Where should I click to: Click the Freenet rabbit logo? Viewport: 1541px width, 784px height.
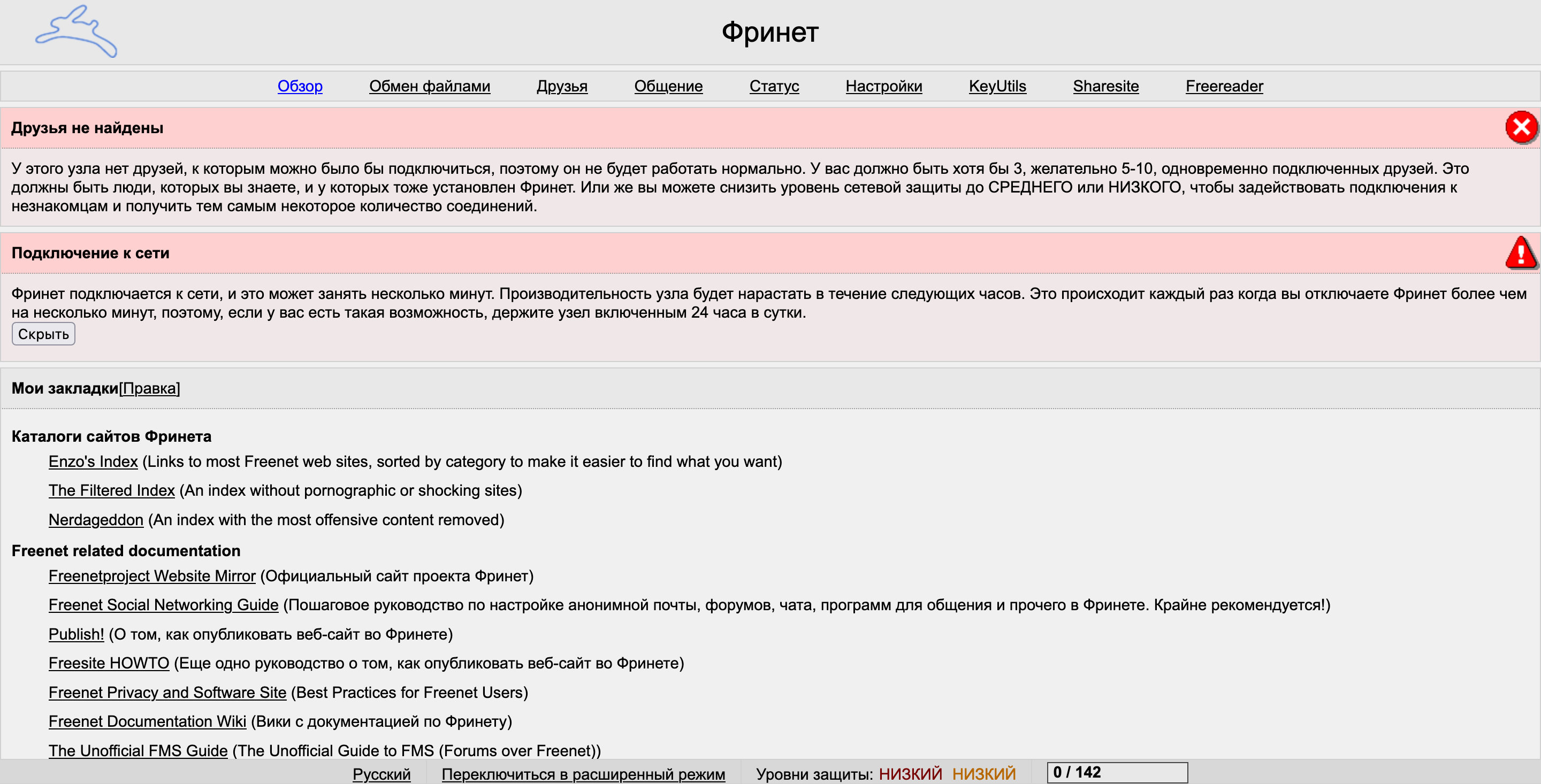(77, 32)
